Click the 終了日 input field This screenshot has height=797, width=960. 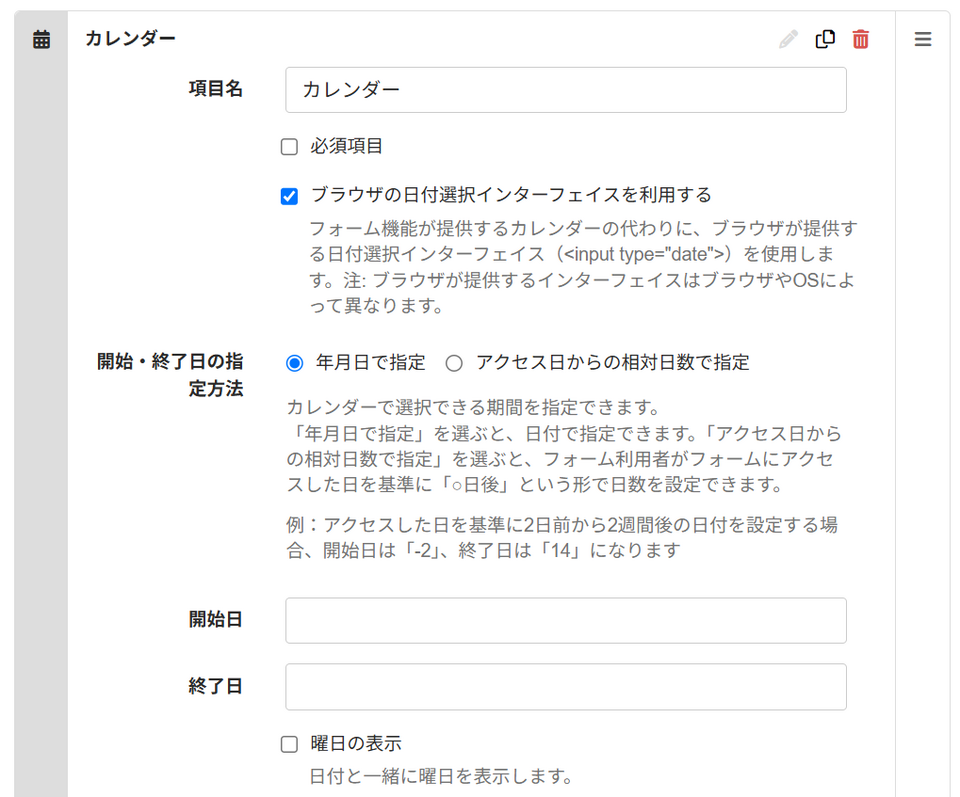pyautogui.click(x=566, y=687)
